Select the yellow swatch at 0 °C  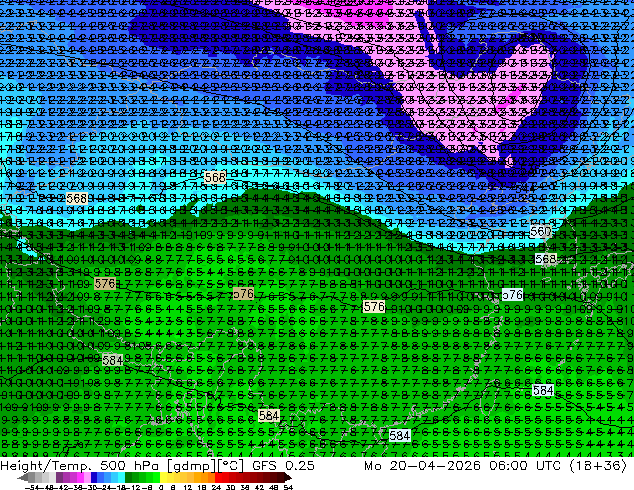pos(163,478)
